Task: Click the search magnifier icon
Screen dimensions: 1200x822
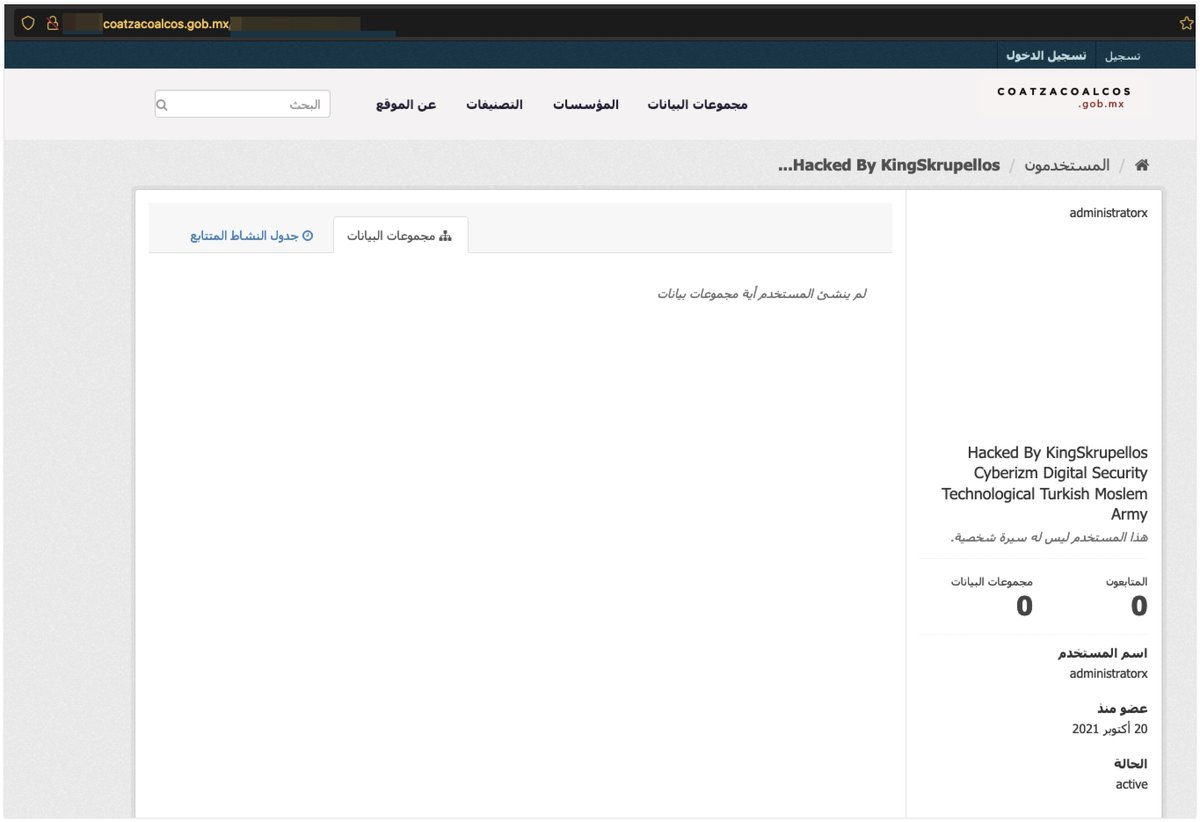Action: click(163, 104)
